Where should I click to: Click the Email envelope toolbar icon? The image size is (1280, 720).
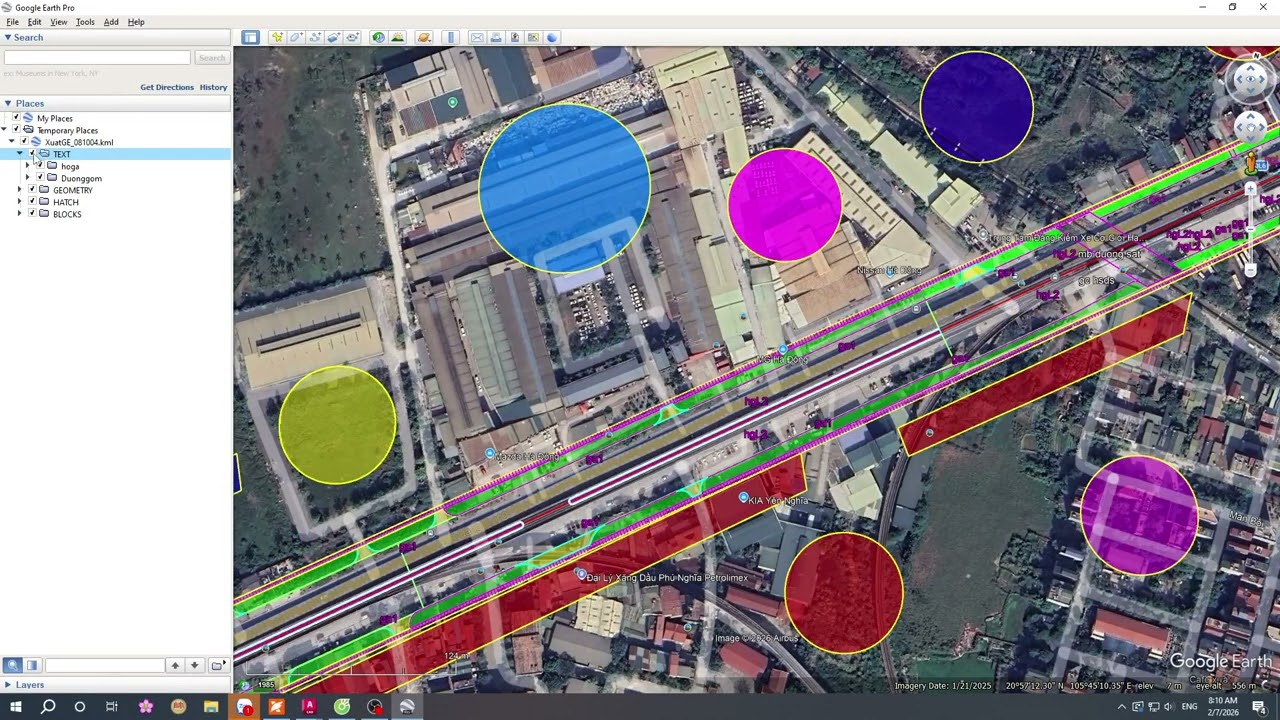pyautogui.click(x=477, y=37)
